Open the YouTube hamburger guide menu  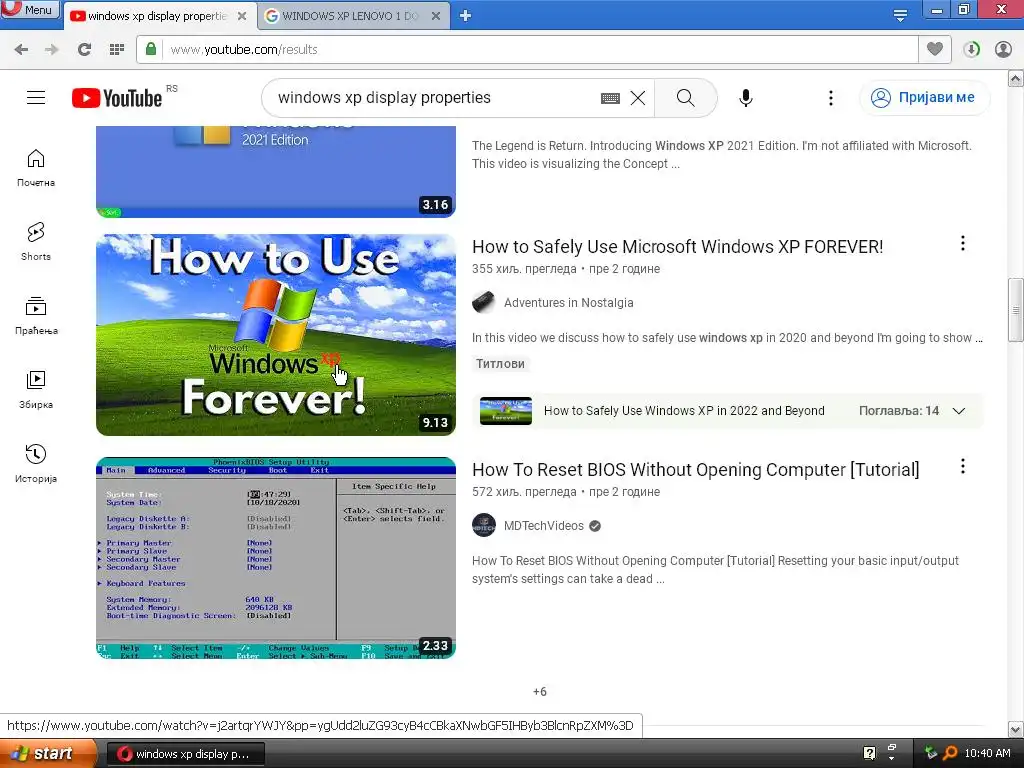coord(36,98)
